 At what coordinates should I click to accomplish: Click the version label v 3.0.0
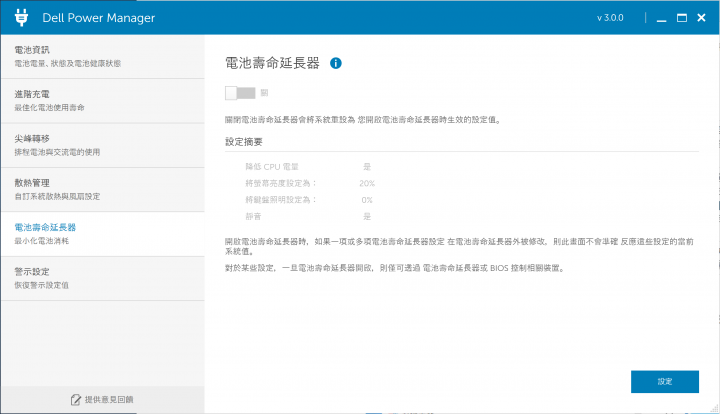click(x=610, y=18)
